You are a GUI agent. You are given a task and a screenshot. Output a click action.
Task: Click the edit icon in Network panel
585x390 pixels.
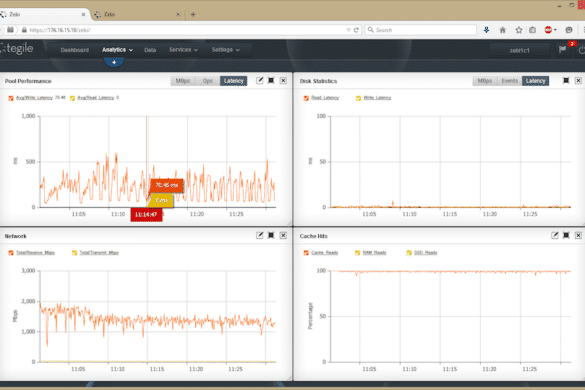[x=260, y=235]
